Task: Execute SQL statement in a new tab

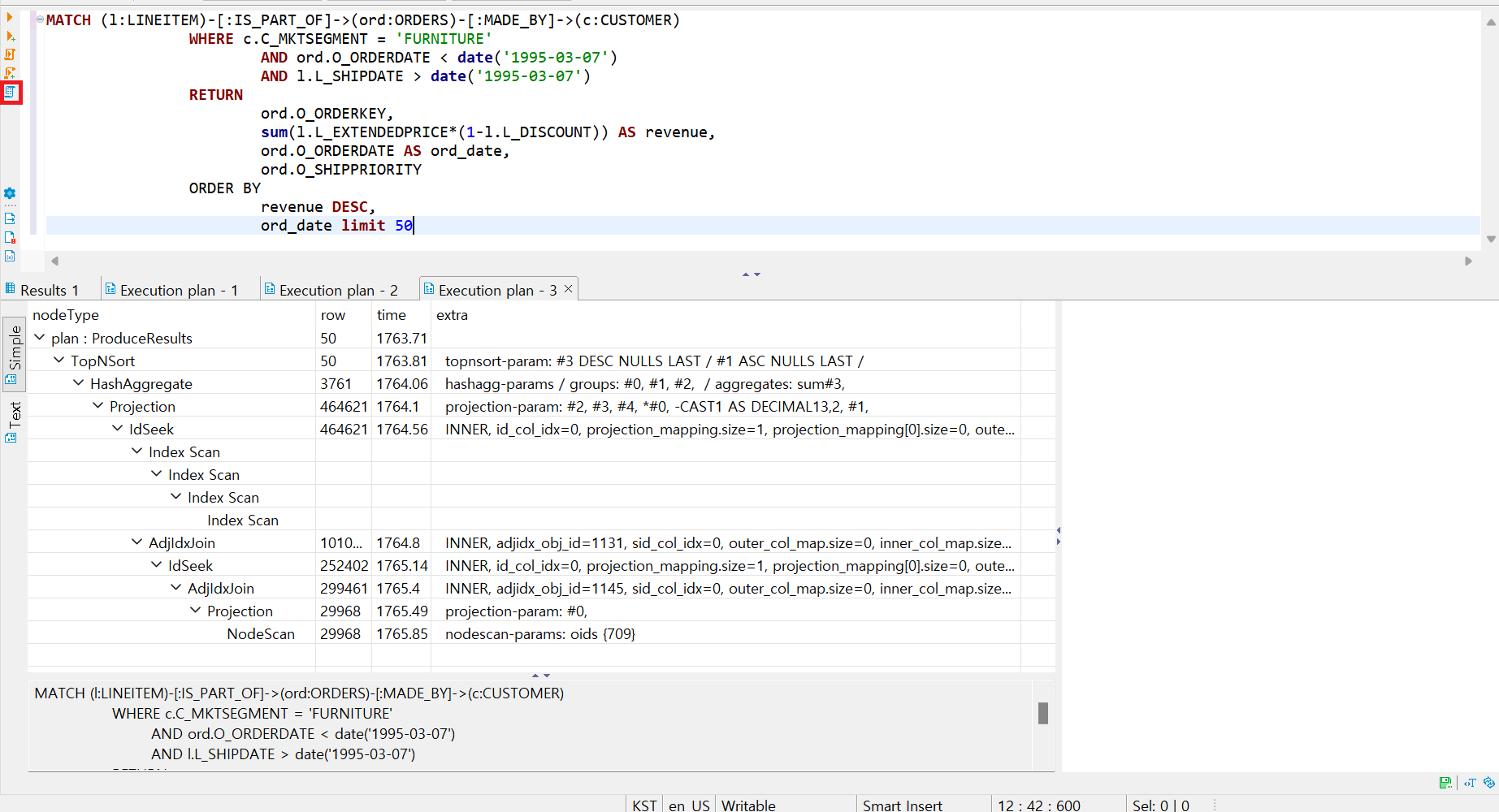Action: [x=10, y=36]
